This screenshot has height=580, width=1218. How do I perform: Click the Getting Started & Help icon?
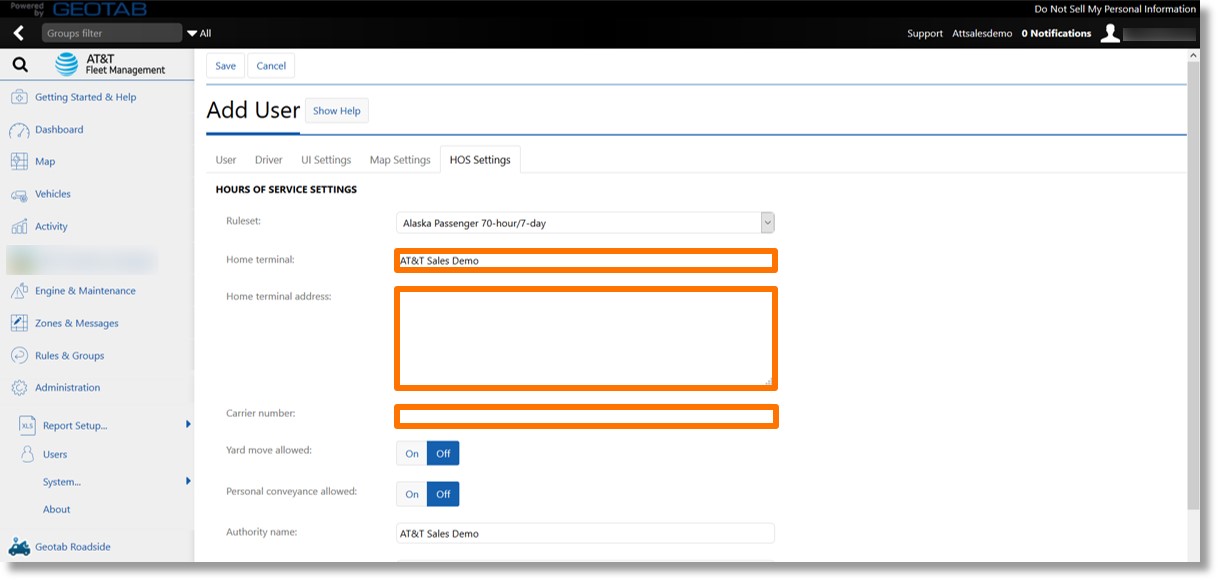coord(18,98)
